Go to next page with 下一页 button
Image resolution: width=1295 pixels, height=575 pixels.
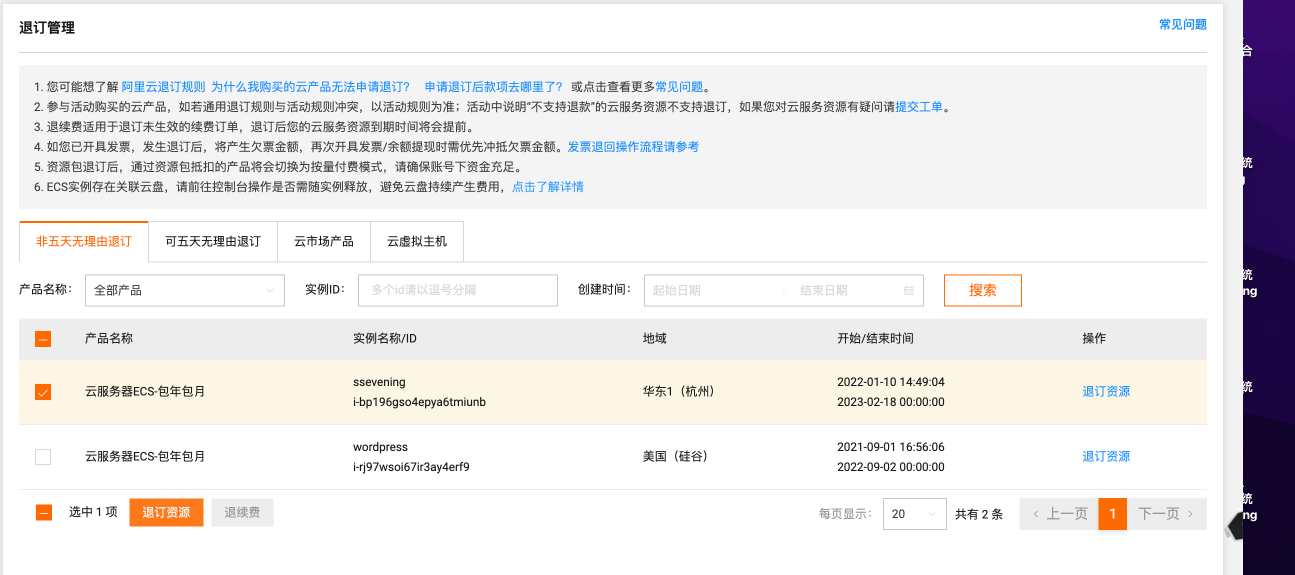point(1166,514)
